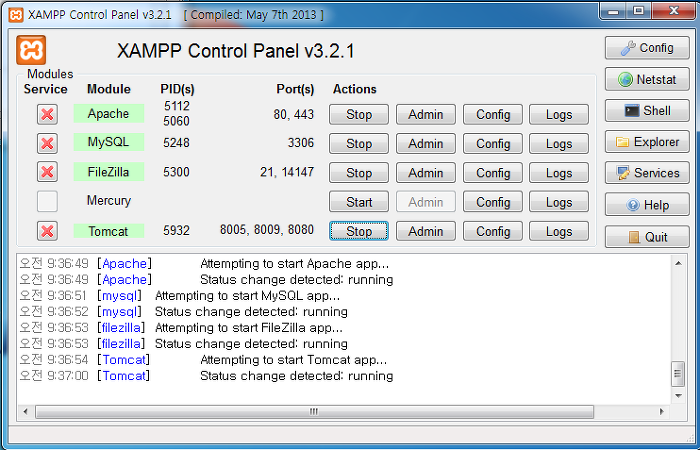Click the MySQL port '3306'
The image size is (700, 450).
click(301, 143)
